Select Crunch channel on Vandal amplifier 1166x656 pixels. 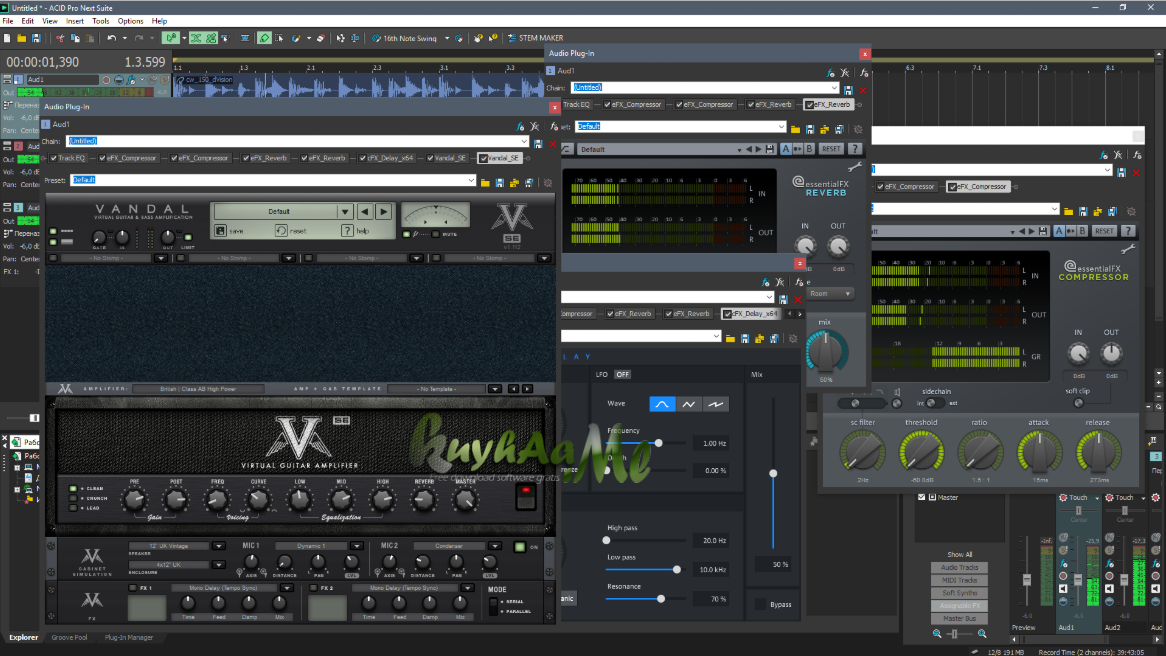(x=73, y=498)
